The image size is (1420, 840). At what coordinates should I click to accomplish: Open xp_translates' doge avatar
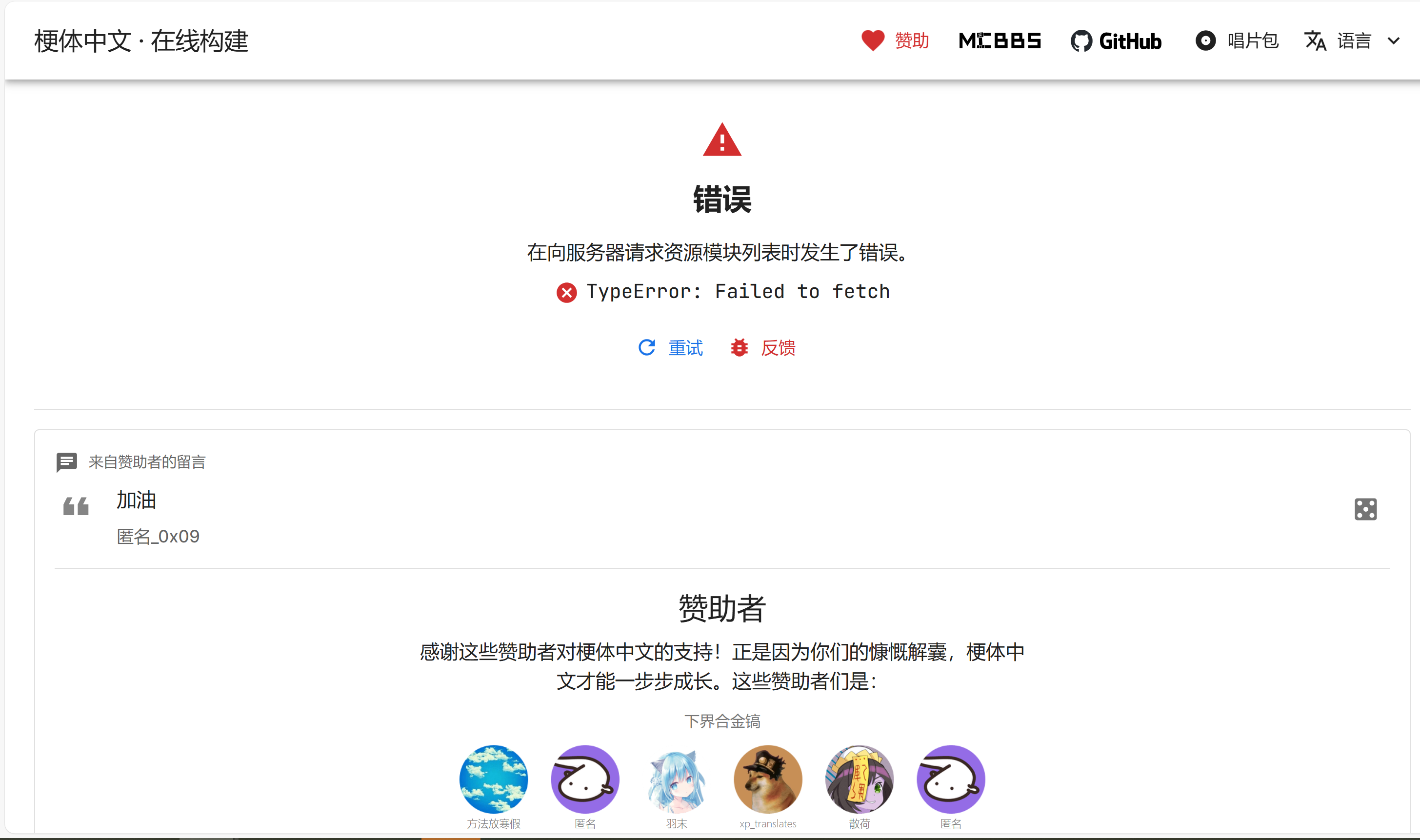pos(767,779)
